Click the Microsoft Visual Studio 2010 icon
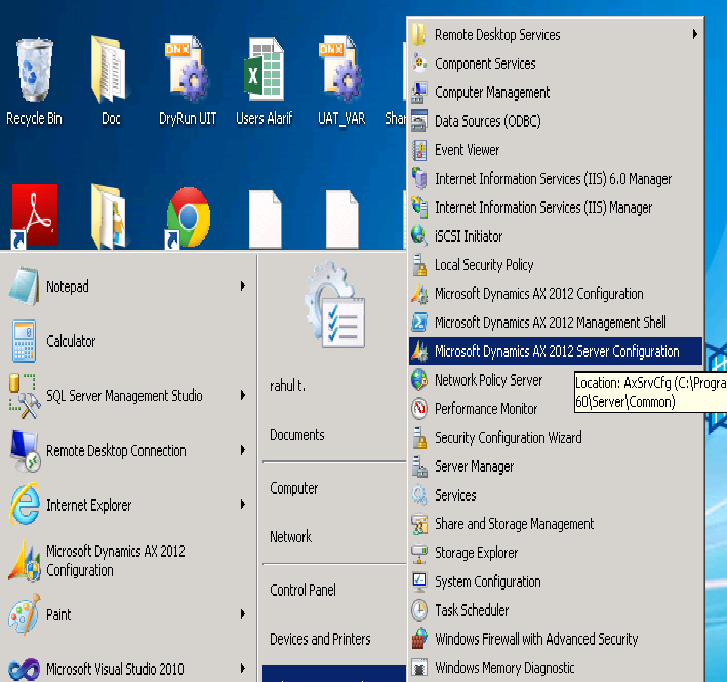This screenshot has width=727, height=682. tap(24, 669)
